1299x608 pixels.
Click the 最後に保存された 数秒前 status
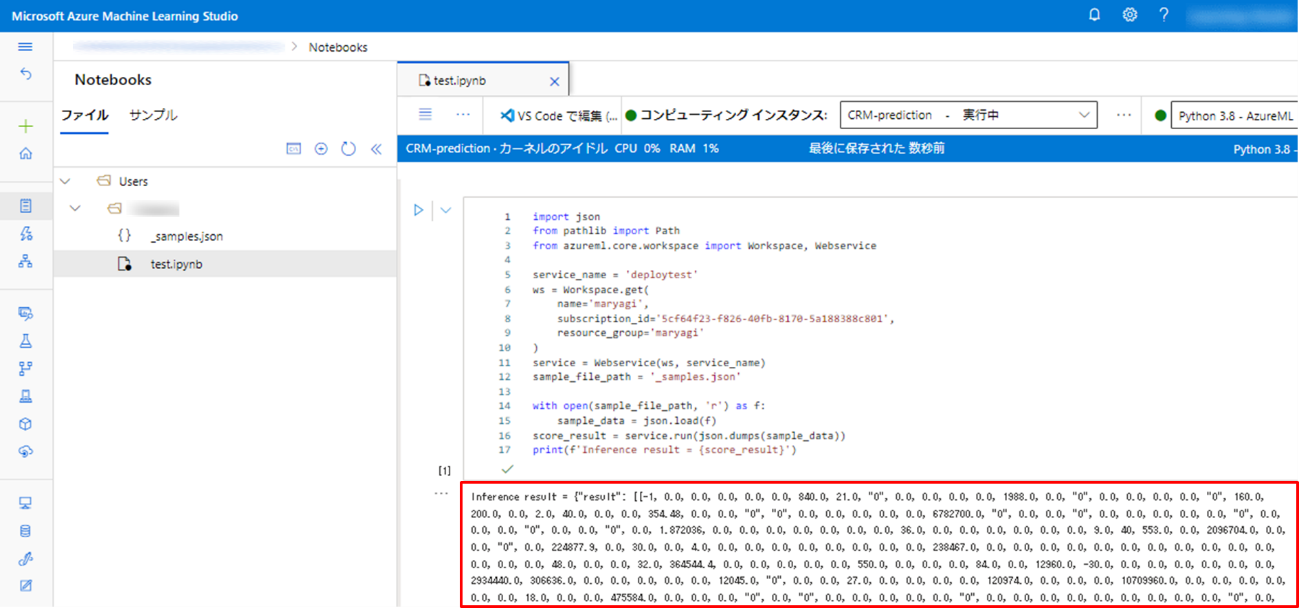(x=877, y=148)
